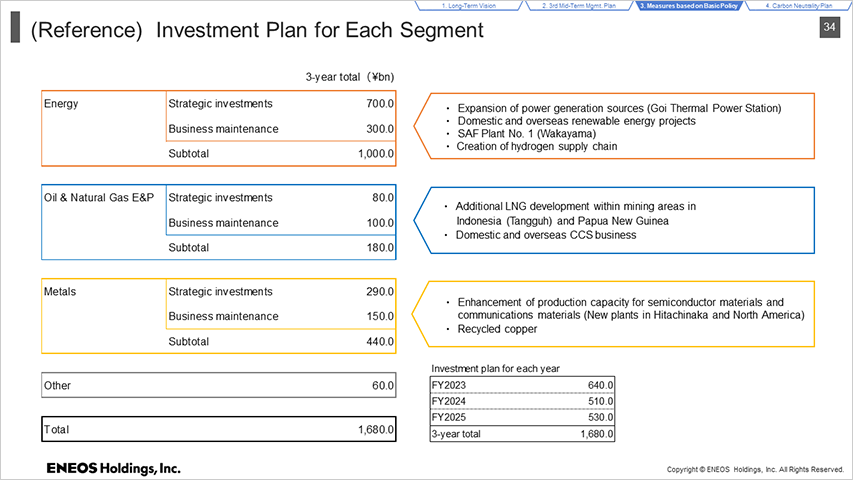
Task: Click Metals subtotal value 440.0
Action: (x=380, y=342)
